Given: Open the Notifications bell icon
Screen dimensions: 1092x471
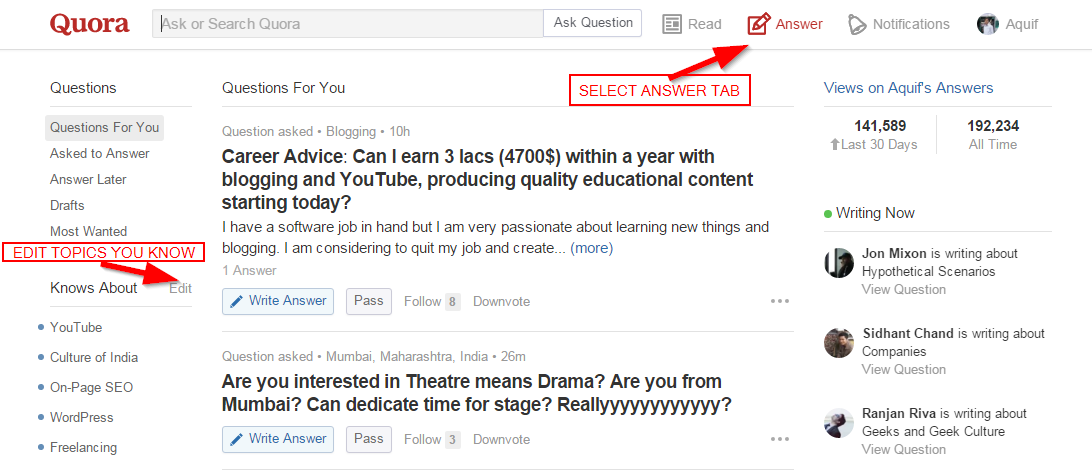Looking at the screenshot, I should coord(857,24).
